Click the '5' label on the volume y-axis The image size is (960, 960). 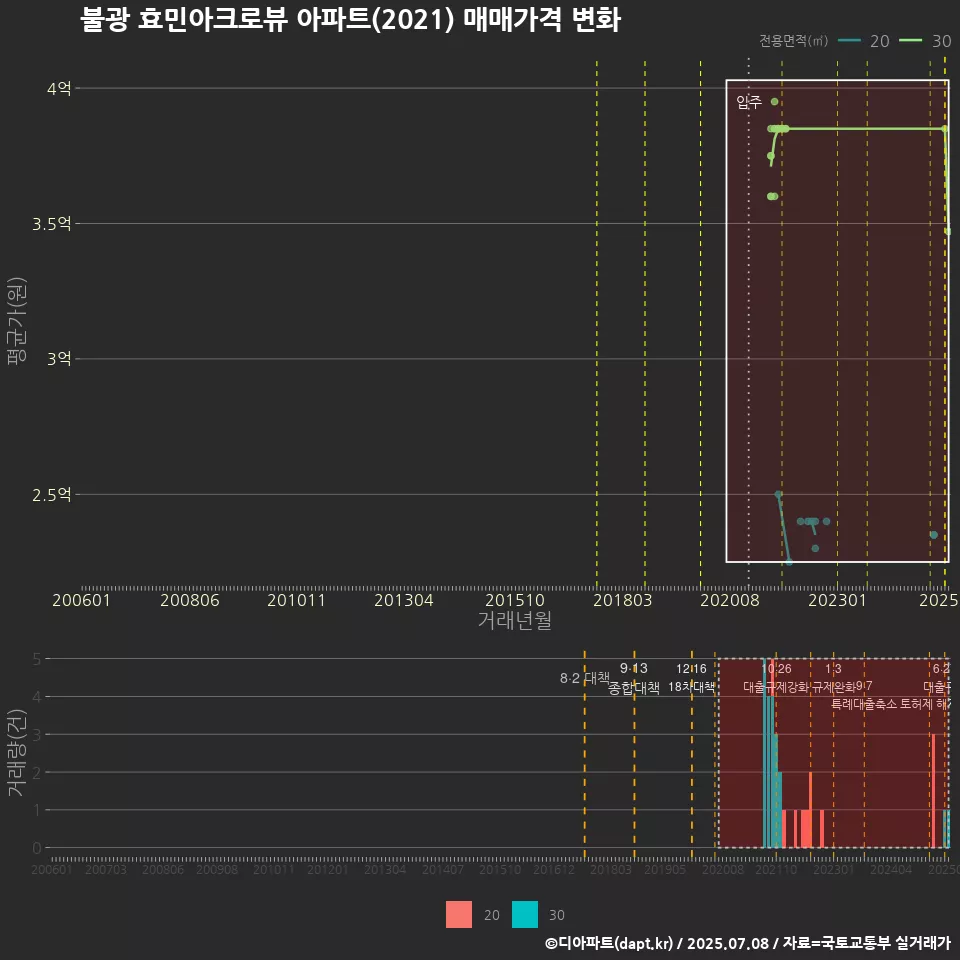(37, 659)
